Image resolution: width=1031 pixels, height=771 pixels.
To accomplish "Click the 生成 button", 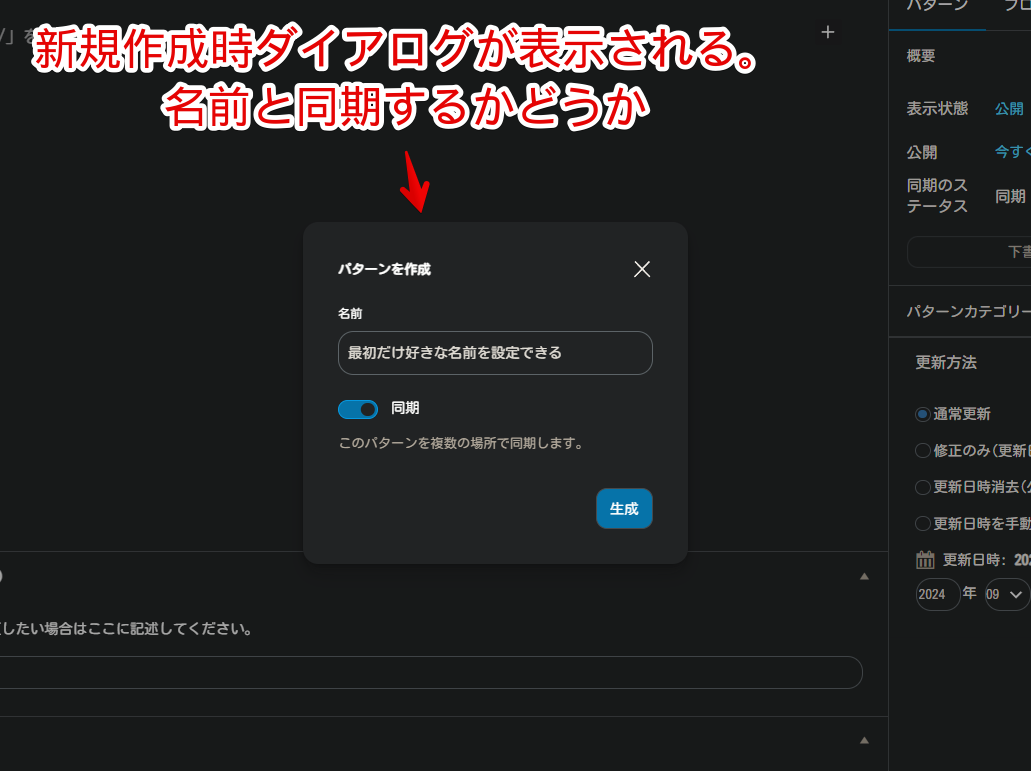I will click(624, 508).
